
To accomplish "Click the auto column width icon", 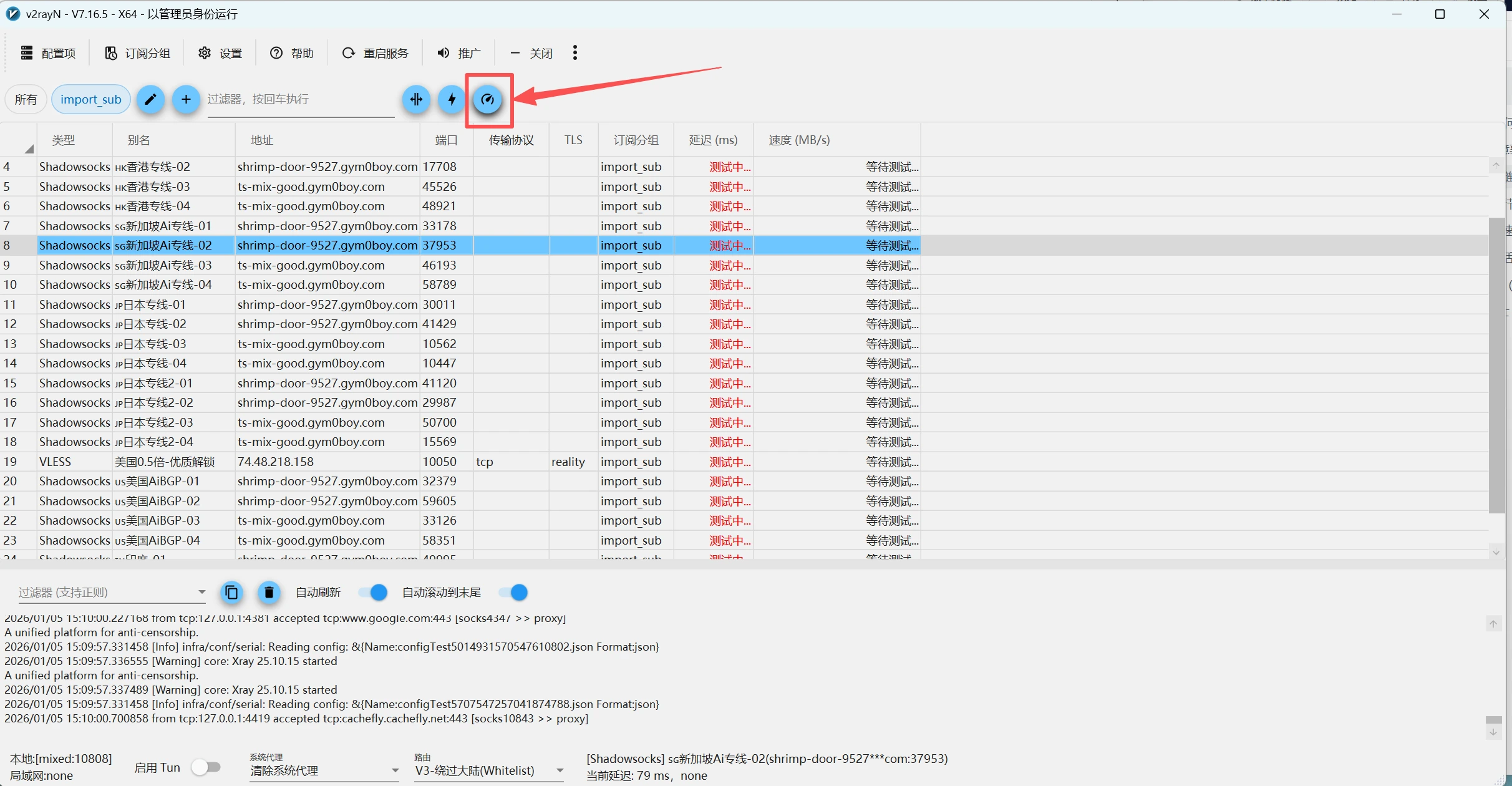I will click(416, 99).
